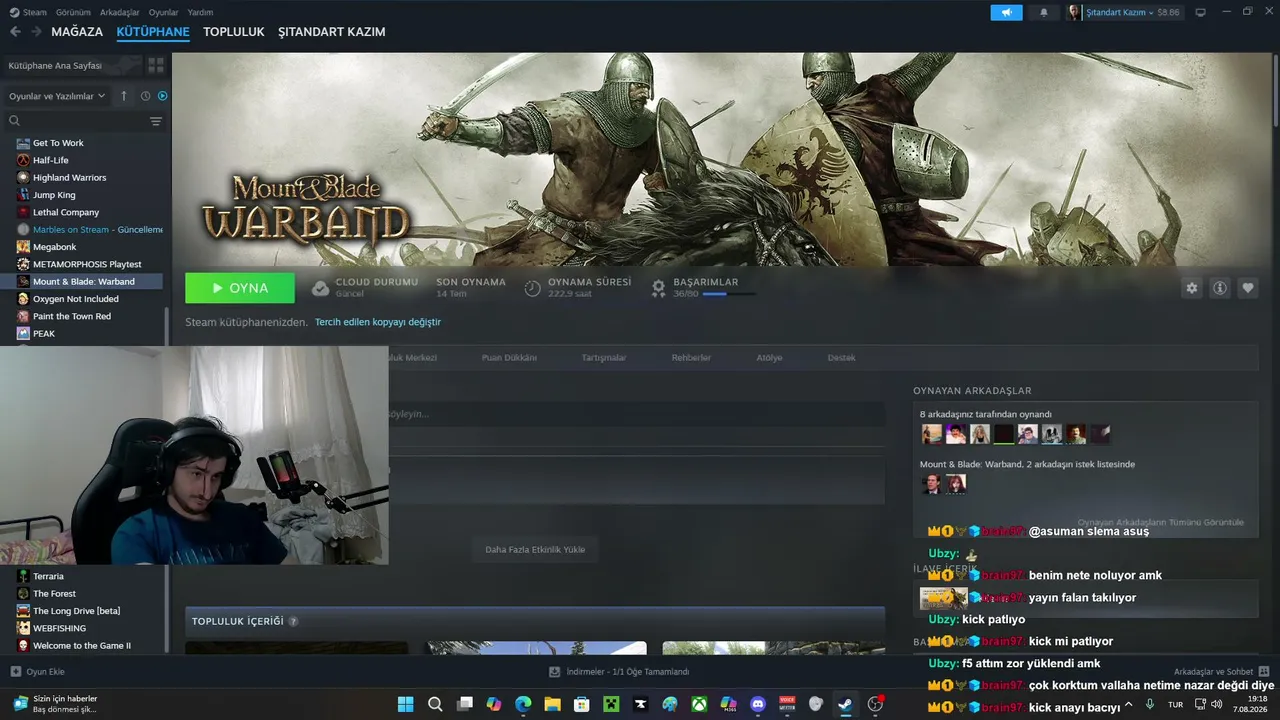Open the Steam menu

click(x=28, y=12)
